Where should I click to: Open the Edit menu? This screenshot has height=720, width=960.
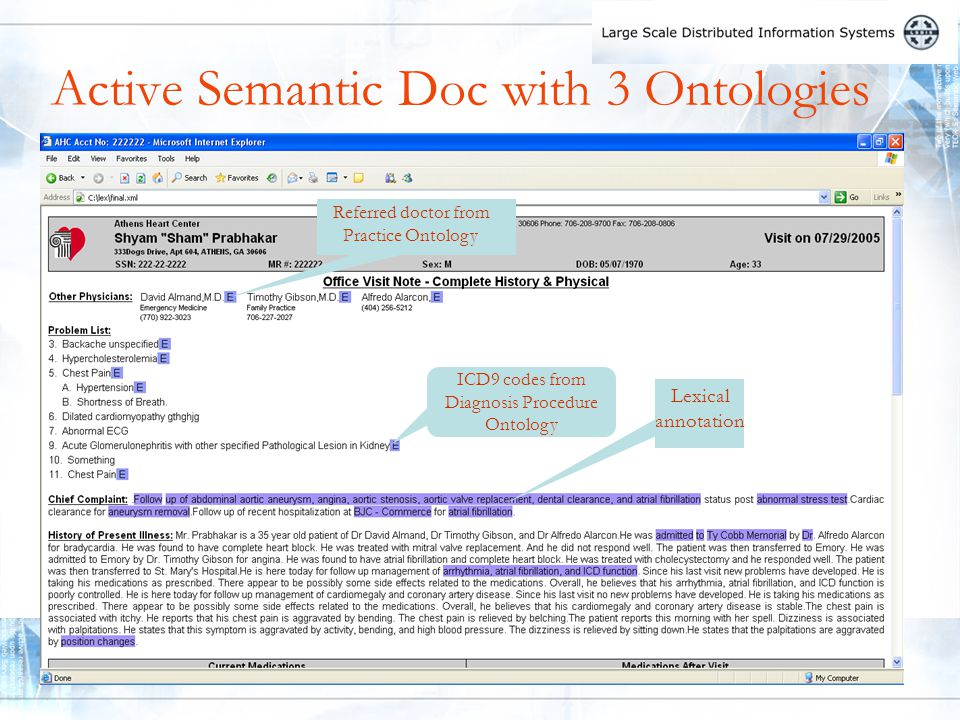tap(73, 159)
